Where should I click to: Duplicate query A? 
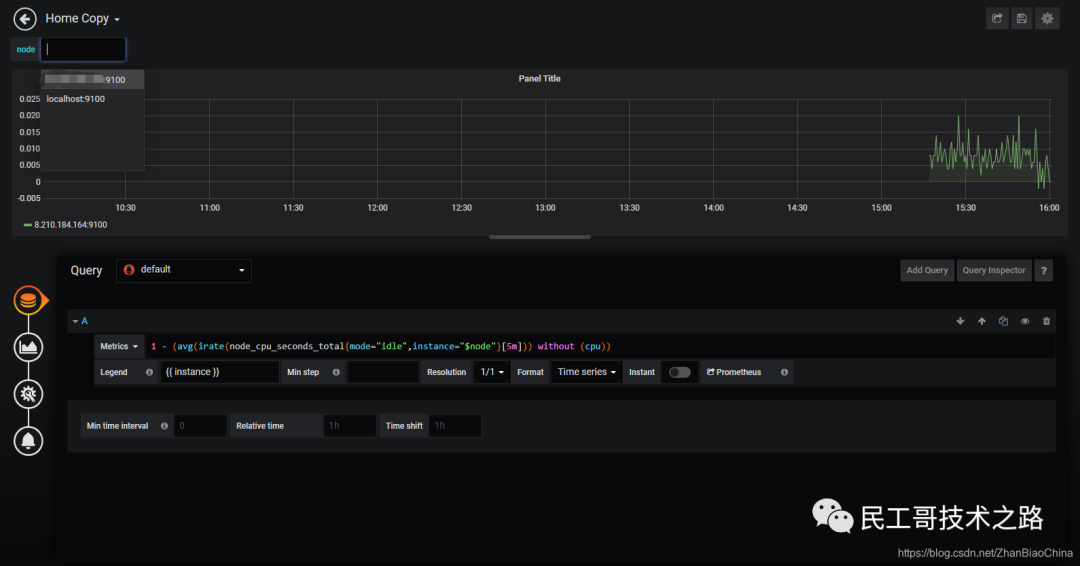(1003, 321)
